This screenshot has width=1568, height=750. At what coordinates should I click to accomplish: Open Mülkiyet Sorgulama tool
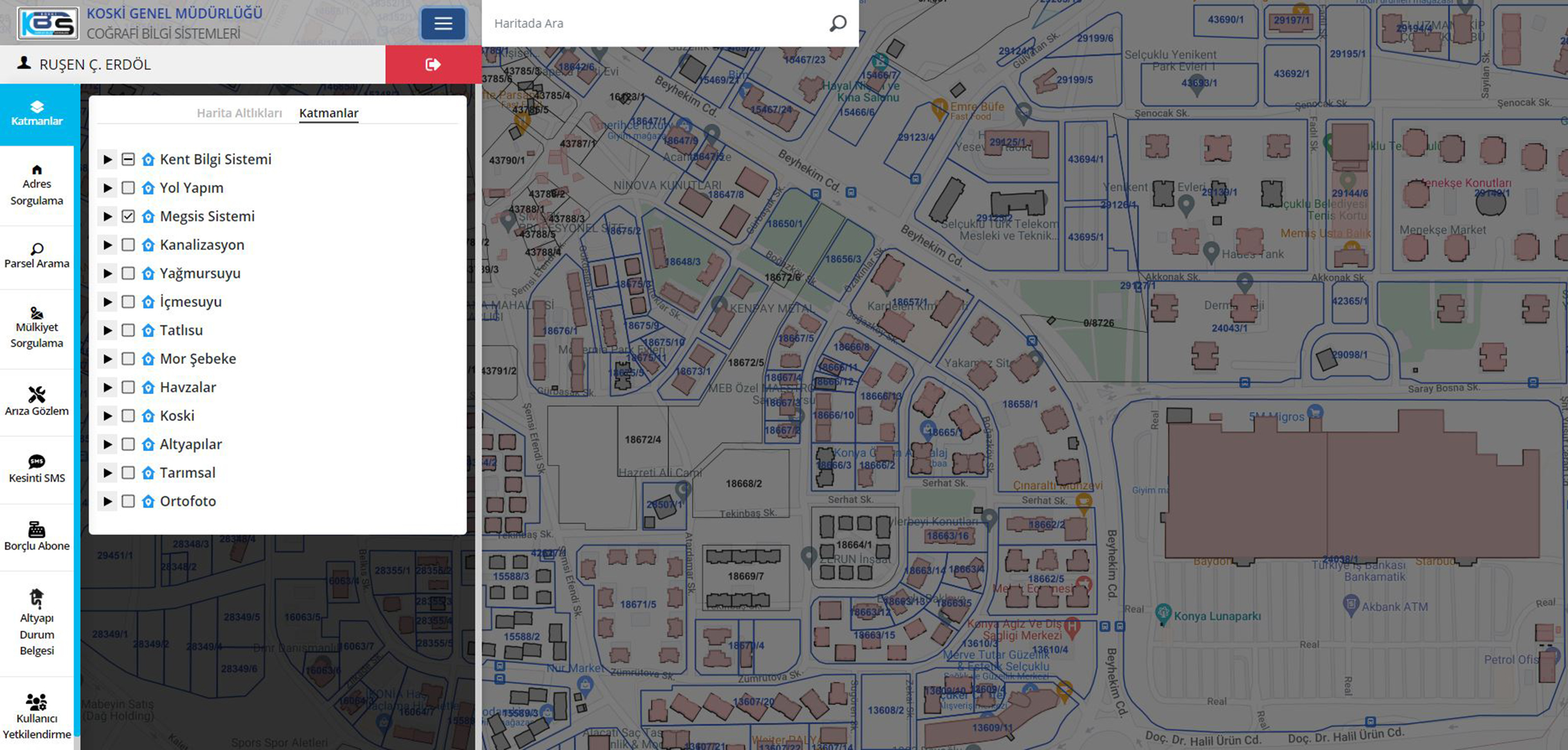click(x=37, y=328)
